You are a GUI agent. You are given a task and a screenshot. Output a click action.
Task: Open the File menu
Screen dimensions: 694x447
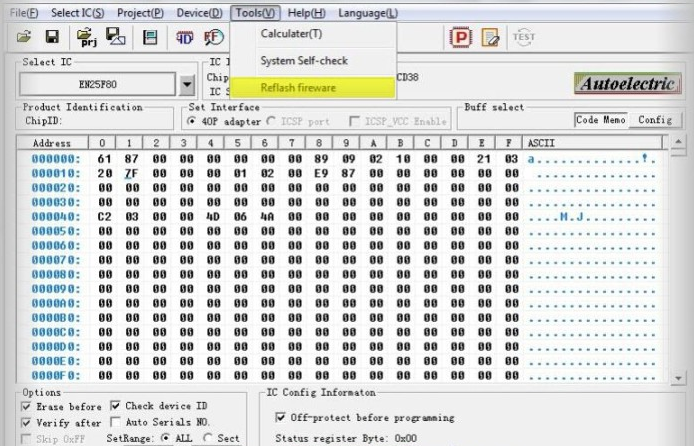click(x=24, y=13)
